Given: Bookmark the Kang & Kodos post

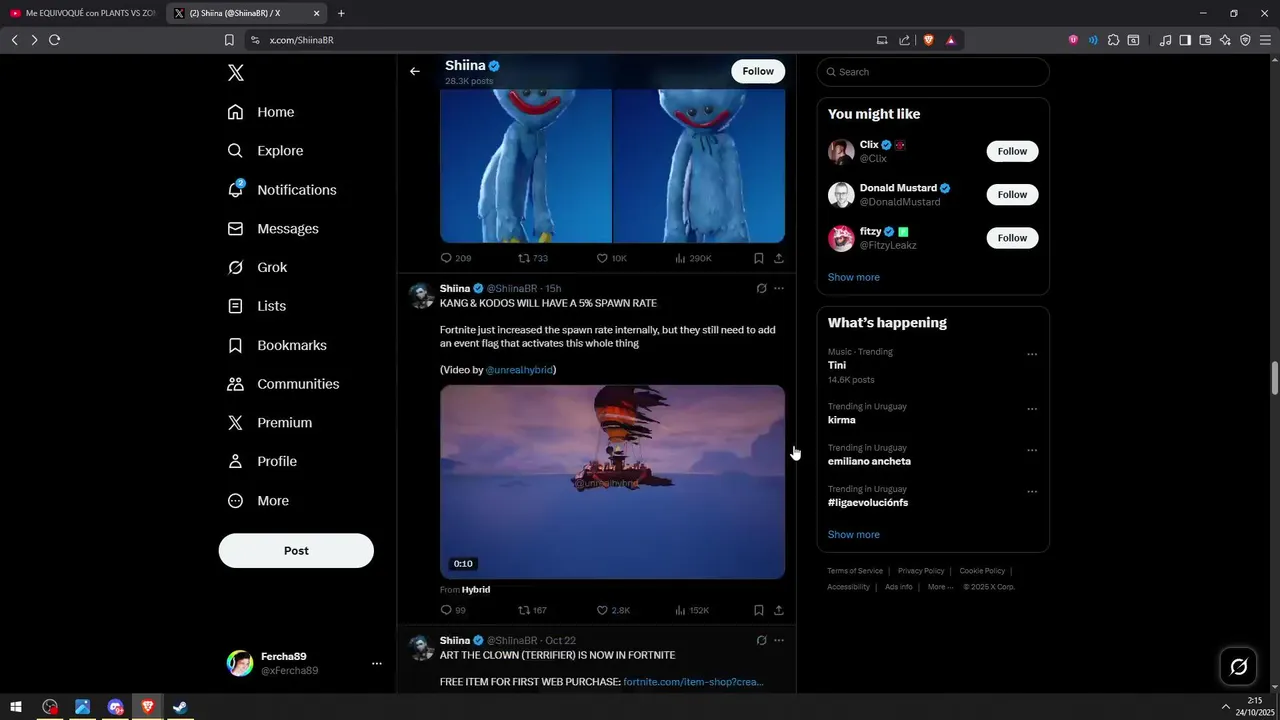Looking at the screenshot, I should coord(759,610).
